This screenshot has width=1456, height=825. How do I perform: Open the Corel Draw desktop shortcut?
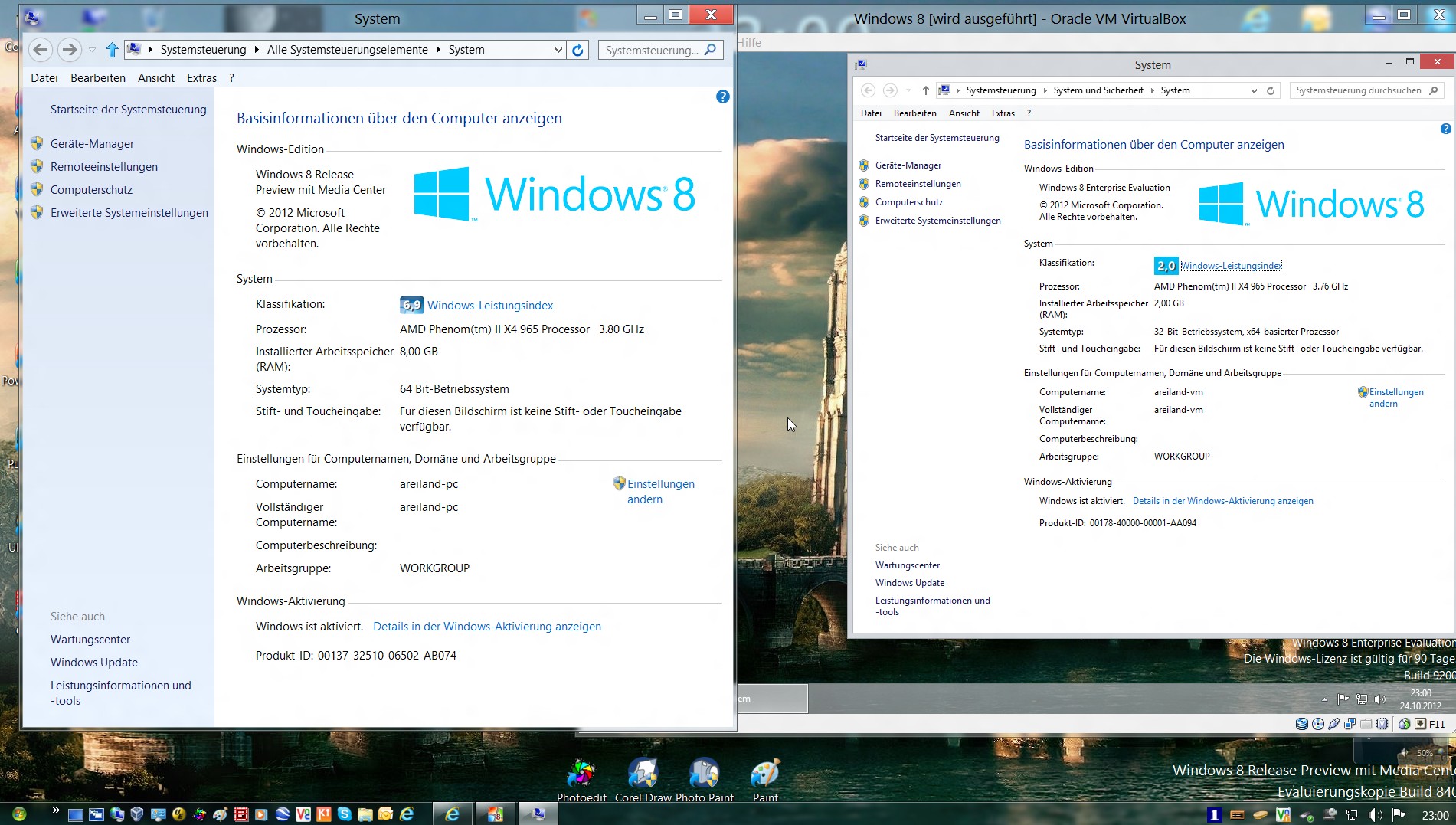643,780
